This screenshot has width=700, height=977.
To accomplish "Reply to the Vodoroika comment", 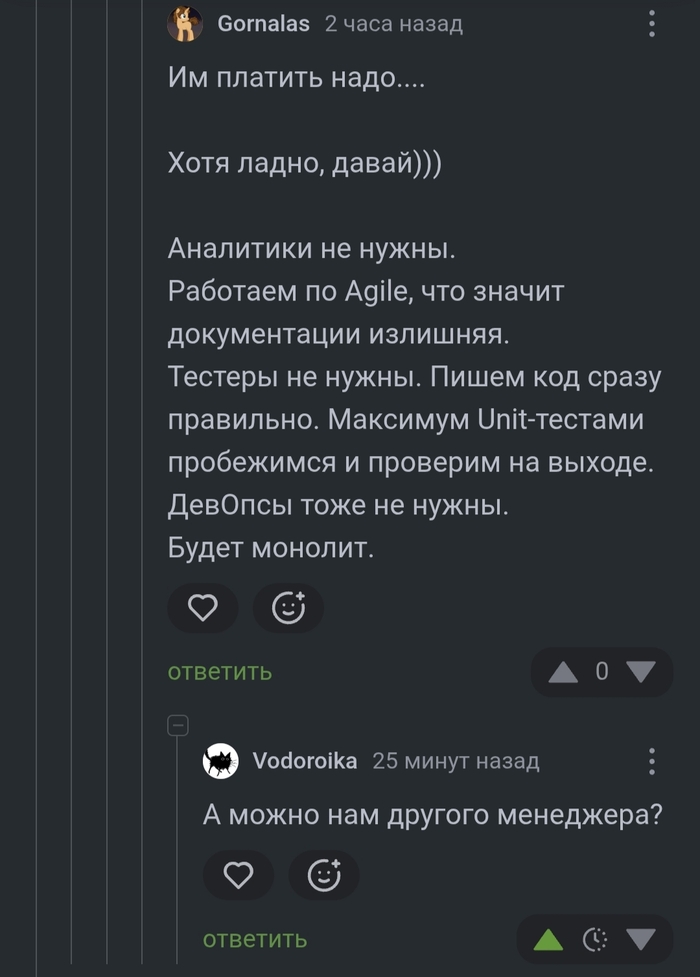I will (255, 939).
